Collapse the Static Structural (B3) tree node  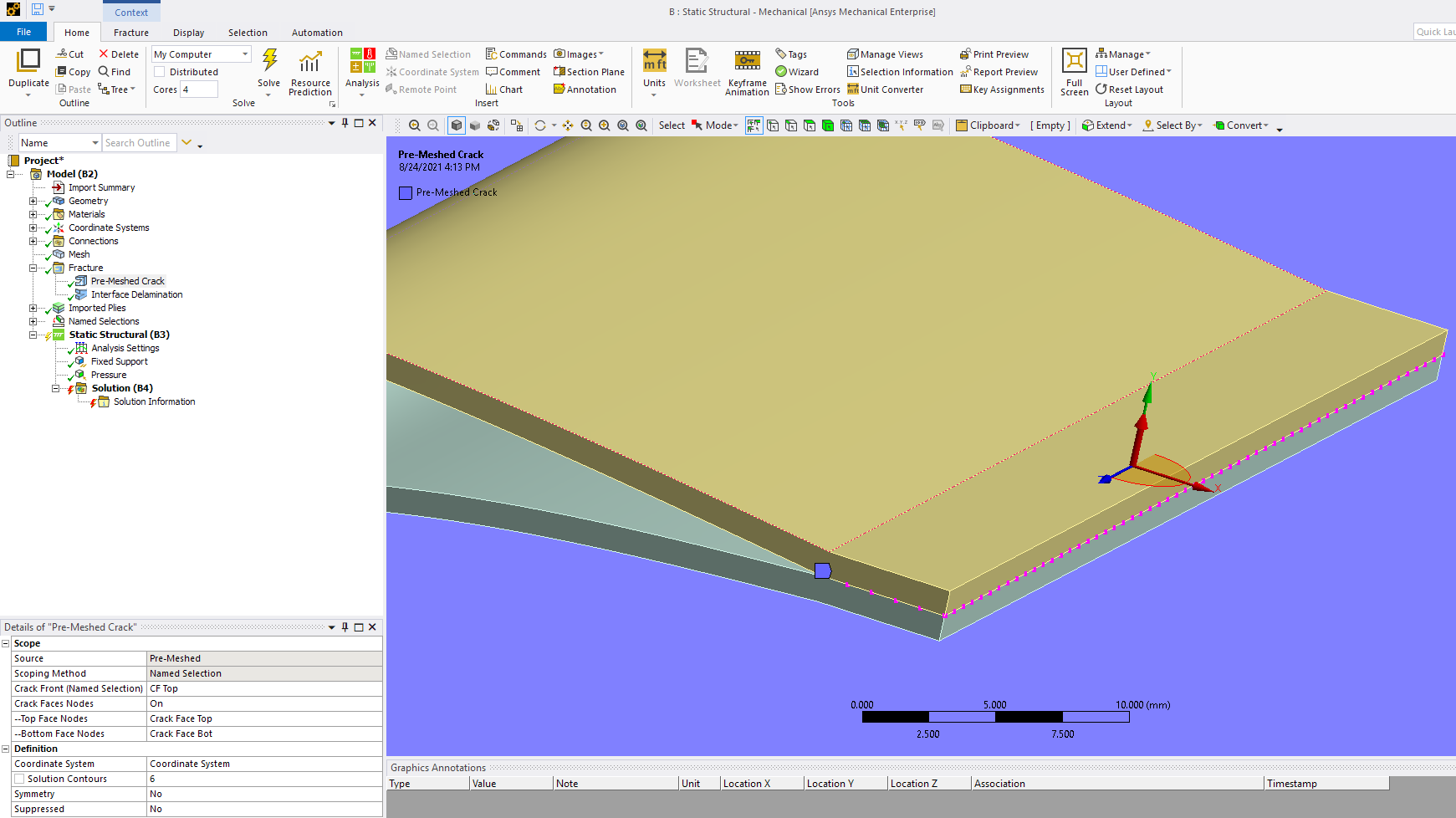point(33,335)
